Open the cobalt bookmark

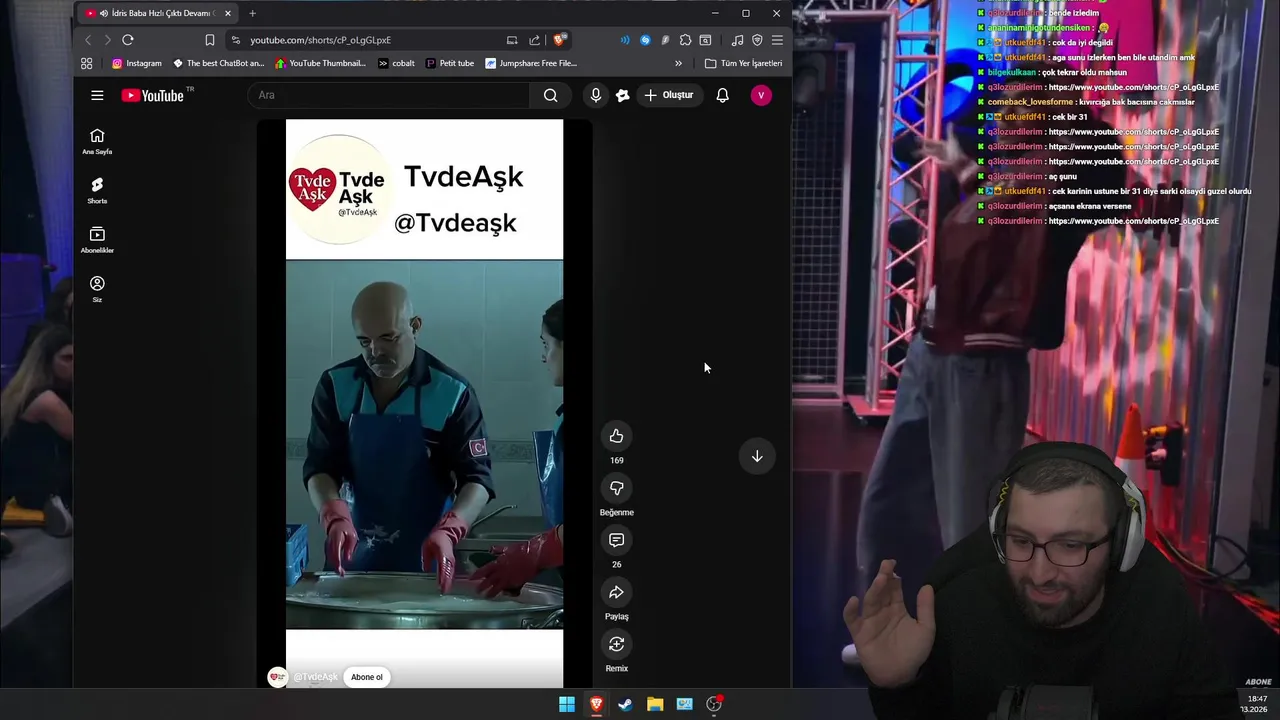point(396,63)
